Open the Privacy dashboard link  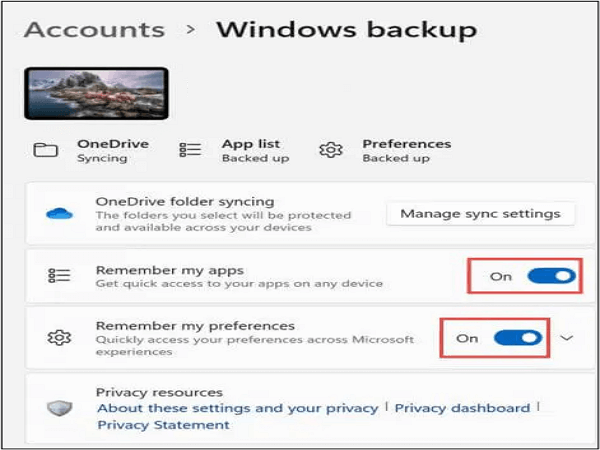[462, 408]
